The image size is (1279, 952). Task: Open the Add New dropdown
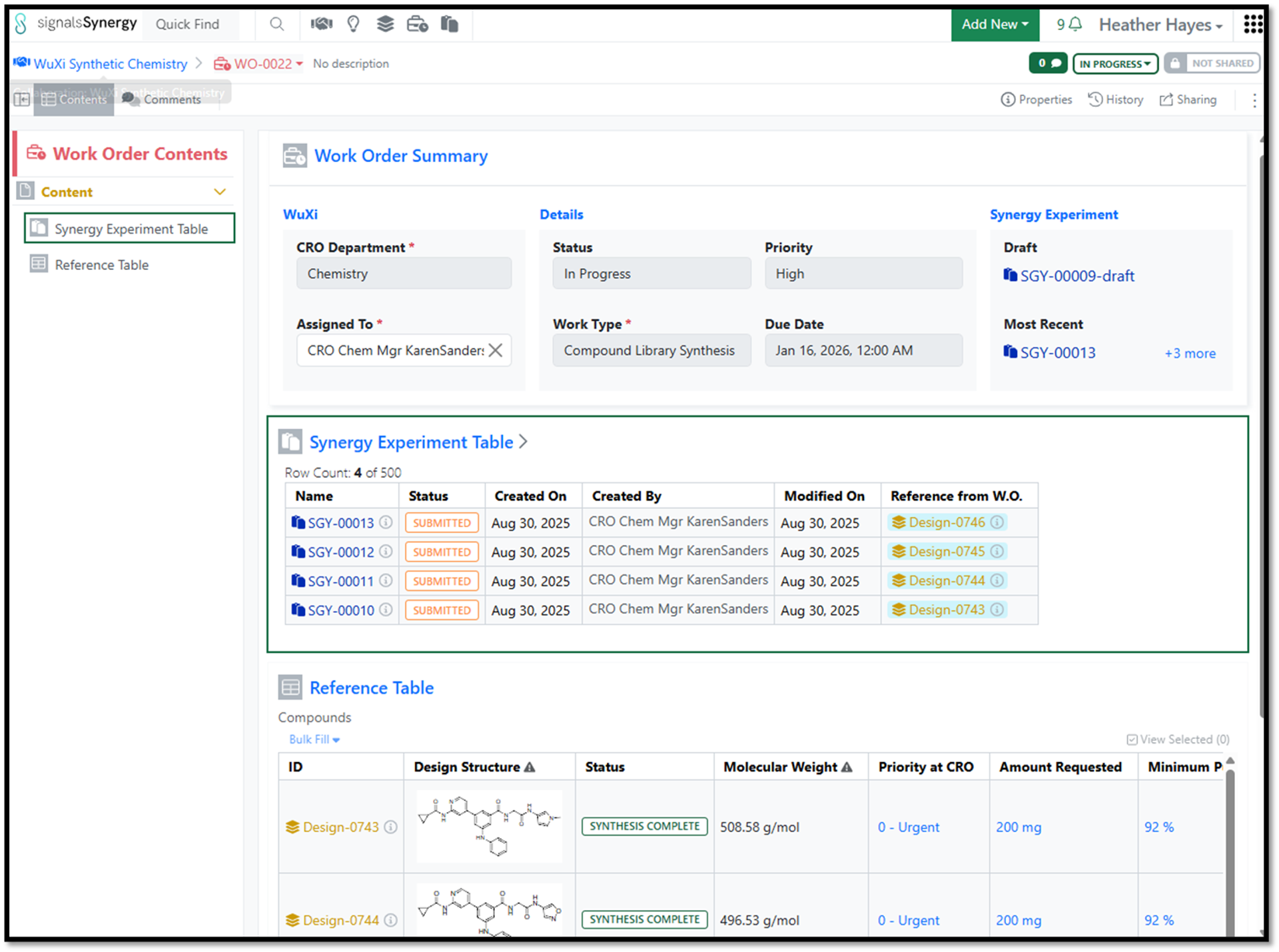point(995,25)
